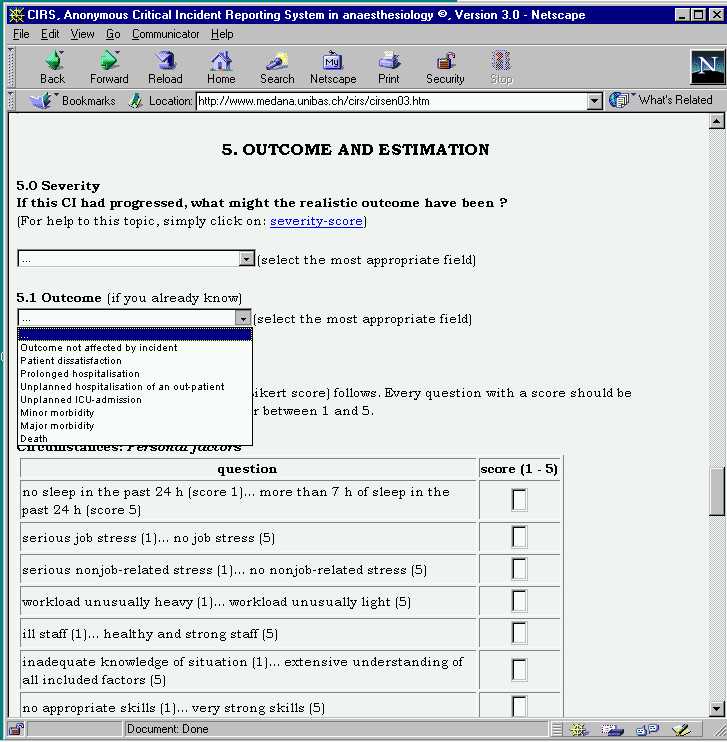Click the component bar grip handle
This screenshot has width=727, height=742.
(x=557, y=729)
